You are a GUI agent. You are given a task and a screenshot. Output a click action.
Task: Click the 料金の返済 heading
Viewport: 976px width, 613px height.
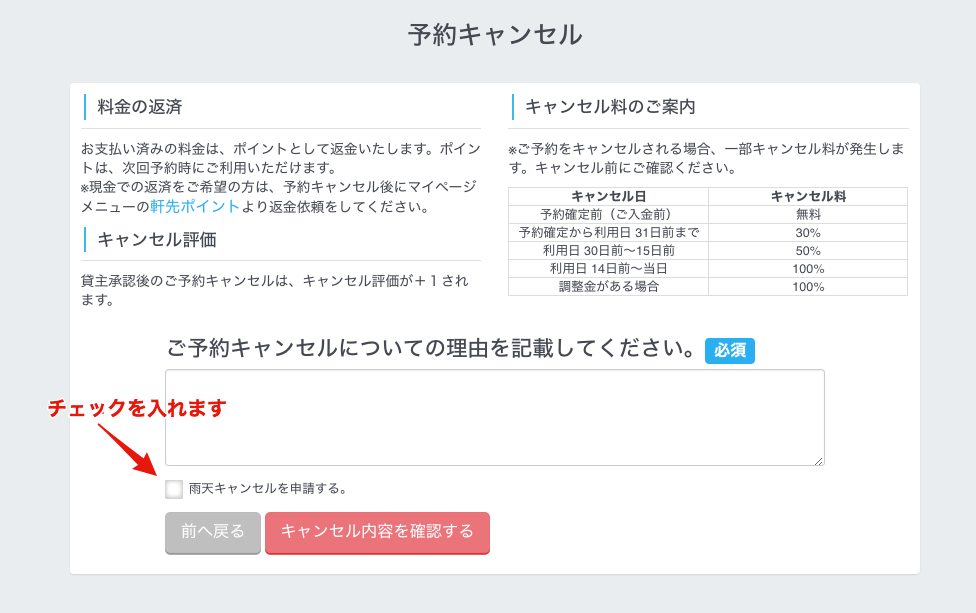[x=140, y=107]
